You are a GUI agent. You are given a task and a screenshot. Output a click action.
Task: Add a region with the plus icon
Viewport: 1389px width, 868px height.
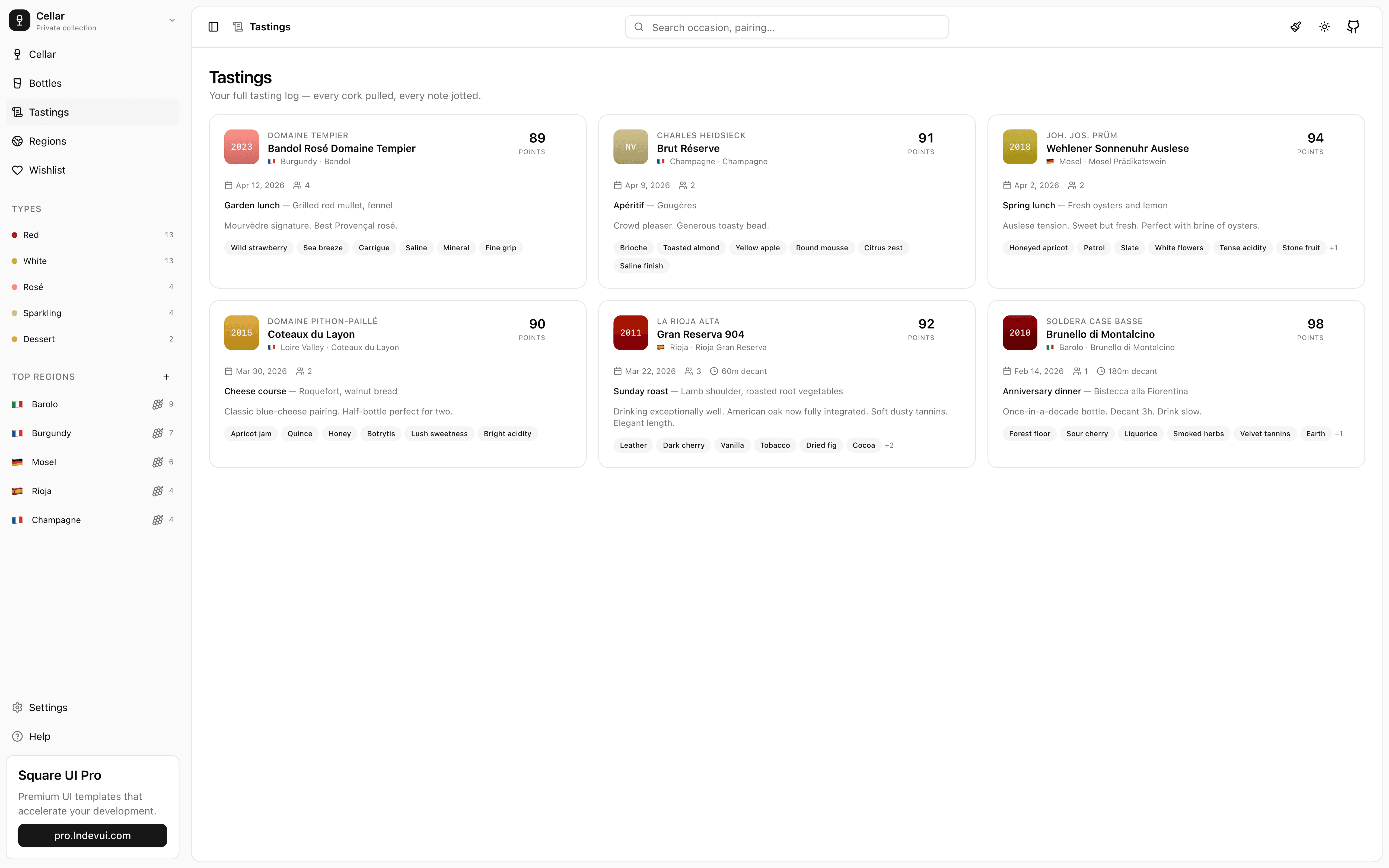pos(167,376)
